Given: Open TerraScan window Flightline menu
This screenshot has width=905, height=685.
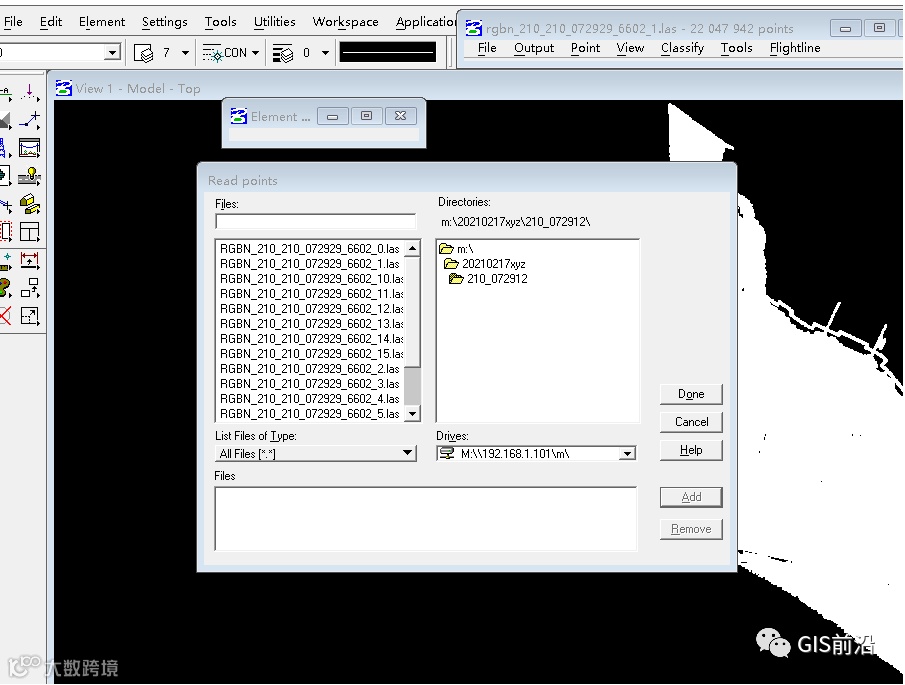Looking at the screenshot, I should [795, 48].
